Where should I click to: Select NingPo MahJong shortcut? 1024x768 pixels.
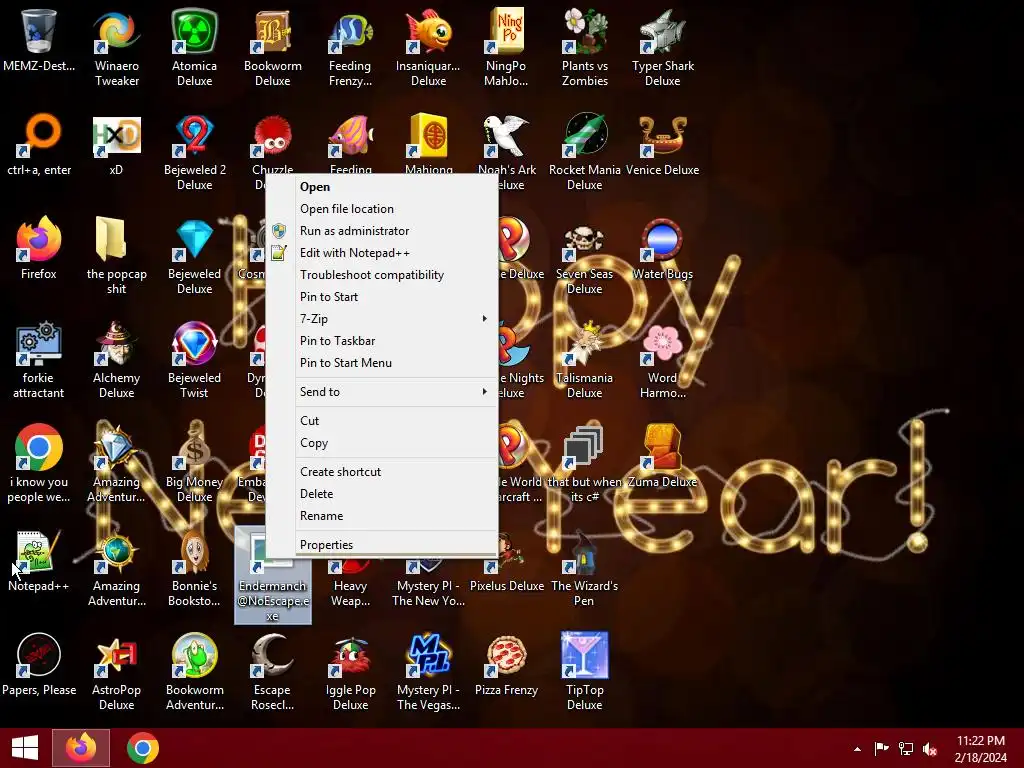click(506, 31)
